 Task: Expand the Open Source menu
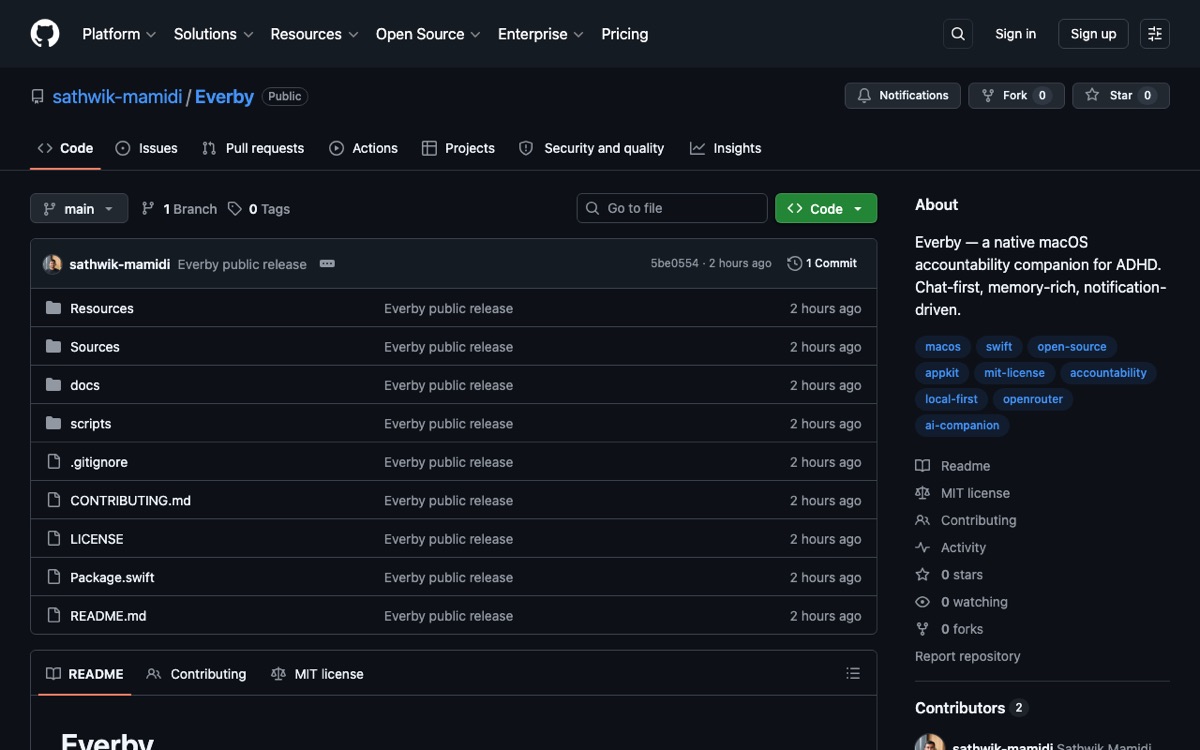[x=428, y=34]
